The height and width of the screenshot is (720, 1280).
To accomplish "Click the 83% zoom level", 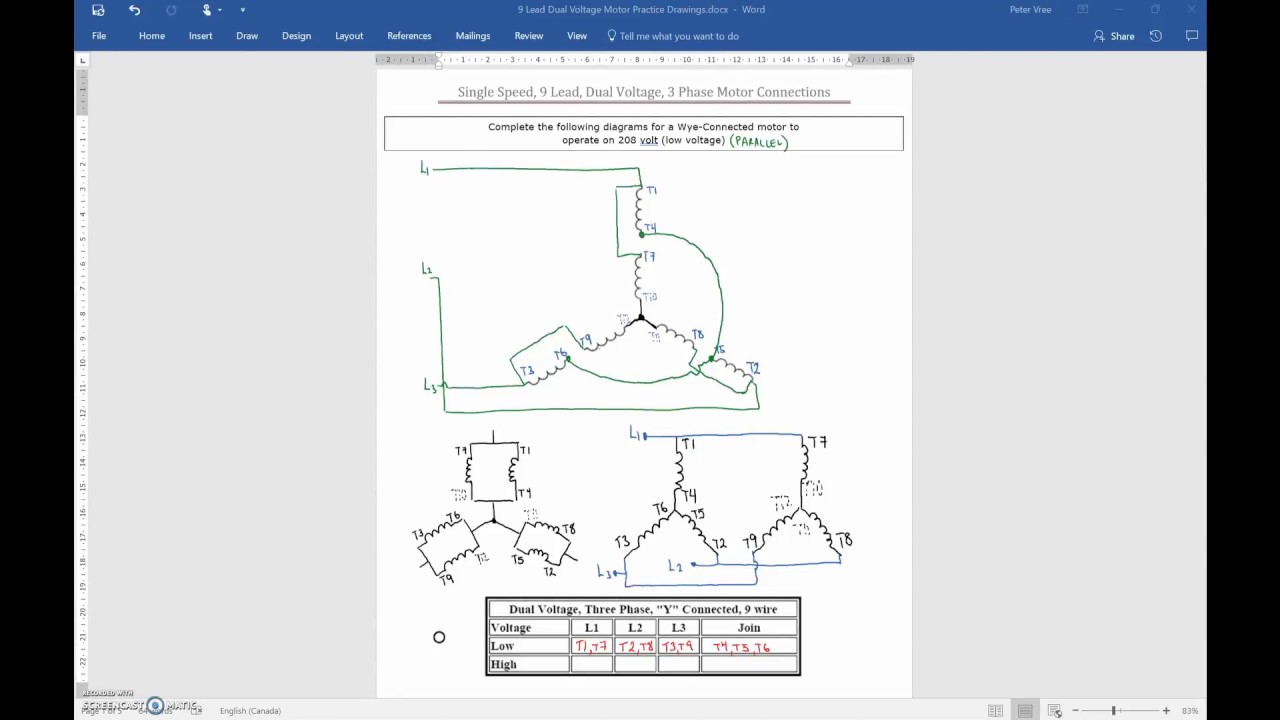I will [x=1190, y=711].
